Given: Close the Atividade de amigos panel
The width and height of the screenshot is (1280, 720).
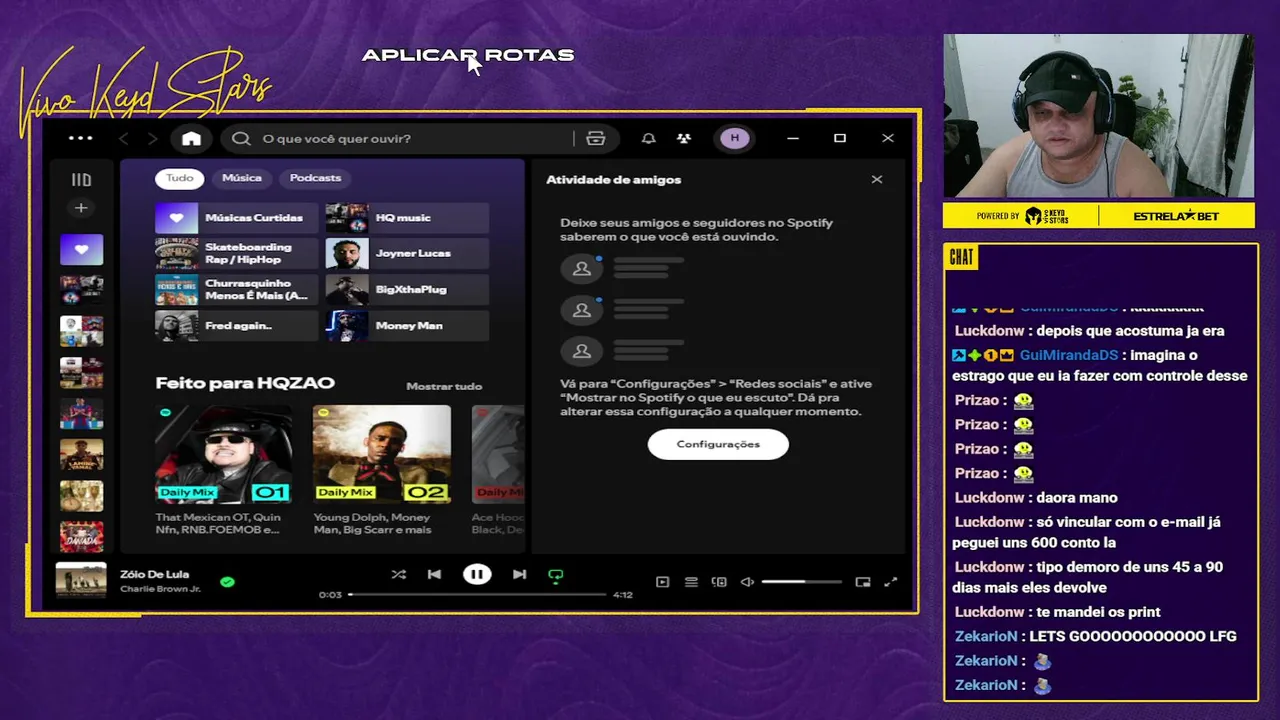Looking at the screenshot, I should tap(877, 180).
